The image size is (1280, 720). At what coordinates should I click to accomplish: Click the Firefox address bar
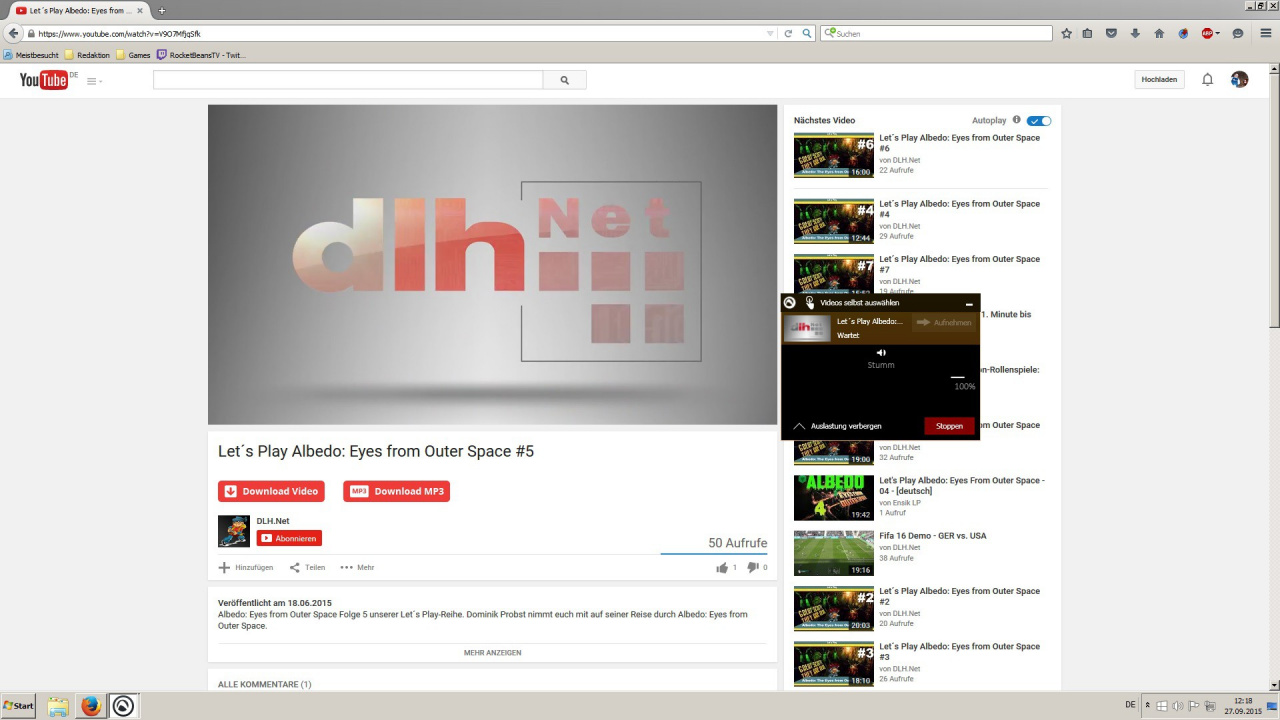pyautogui.click(x=400, y=33)
